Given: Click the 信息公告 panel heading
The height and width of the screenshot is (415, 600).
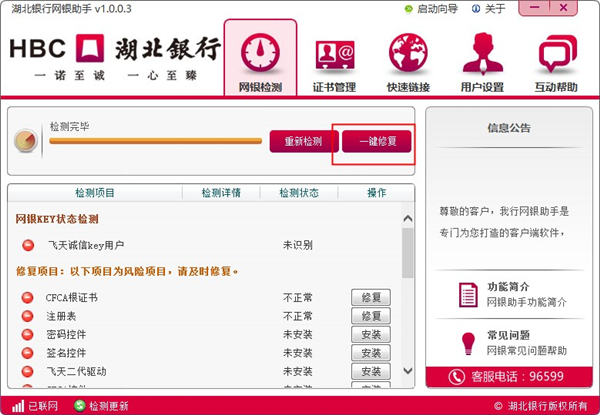Looking at the screenshot, I should [509, 128].
